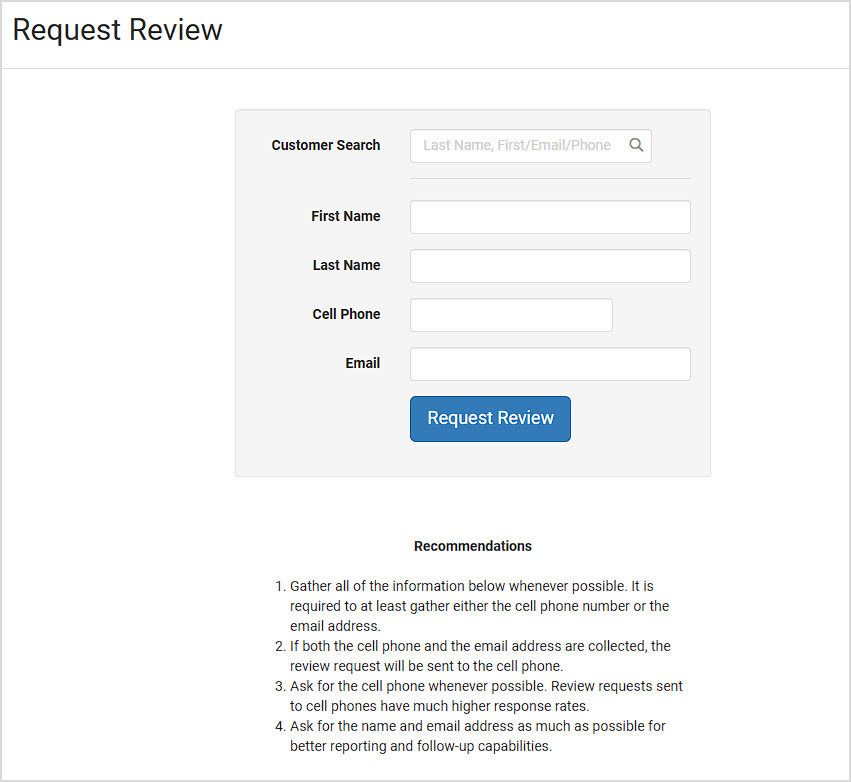Click recommendation two about both contacts collected
The height and width of the screenshot is (782, 851).
click(473, 656)
